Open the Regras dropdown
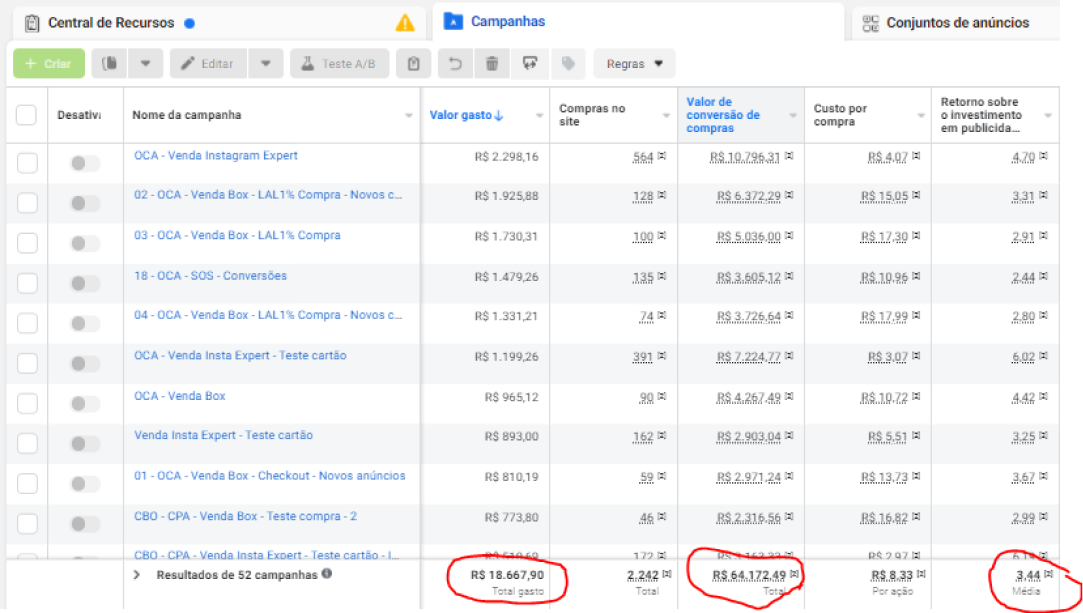Image resolution: width=1083 pixels, height=613 pixels. [634, 64]
